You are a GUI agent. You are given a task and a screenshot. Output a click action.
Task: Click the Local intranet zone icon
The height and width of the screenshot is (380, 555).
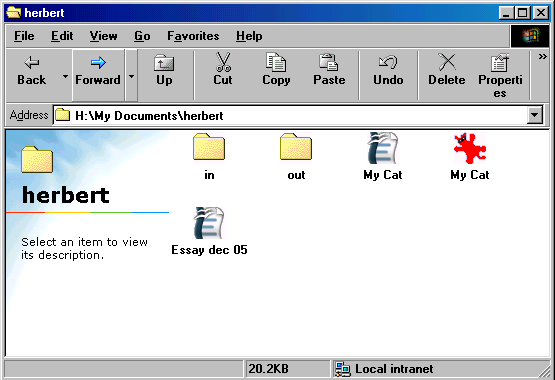click(343, 369)
